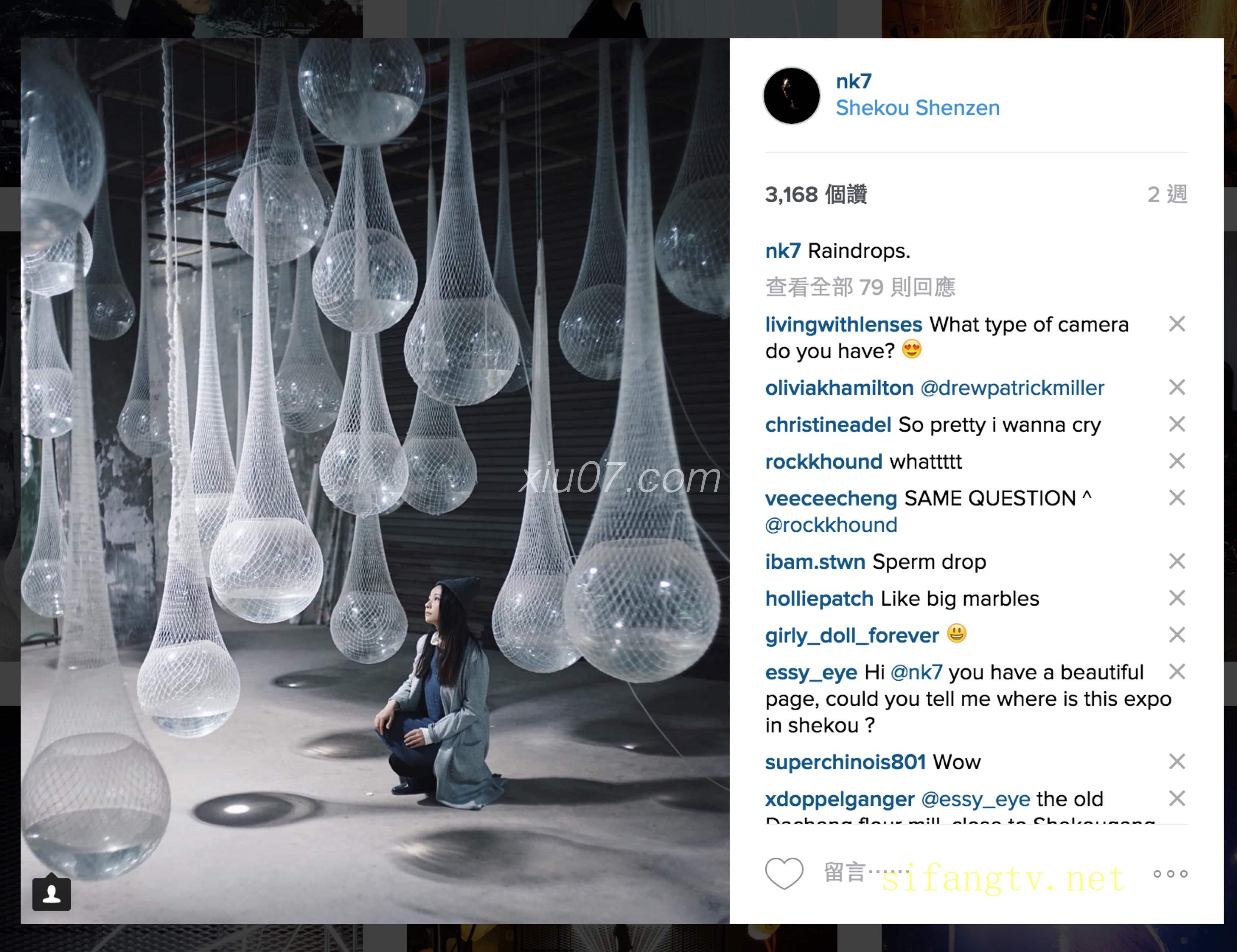Open nk7 profile avatar picture
The image size is (1237, 952).
click(791, 95)
